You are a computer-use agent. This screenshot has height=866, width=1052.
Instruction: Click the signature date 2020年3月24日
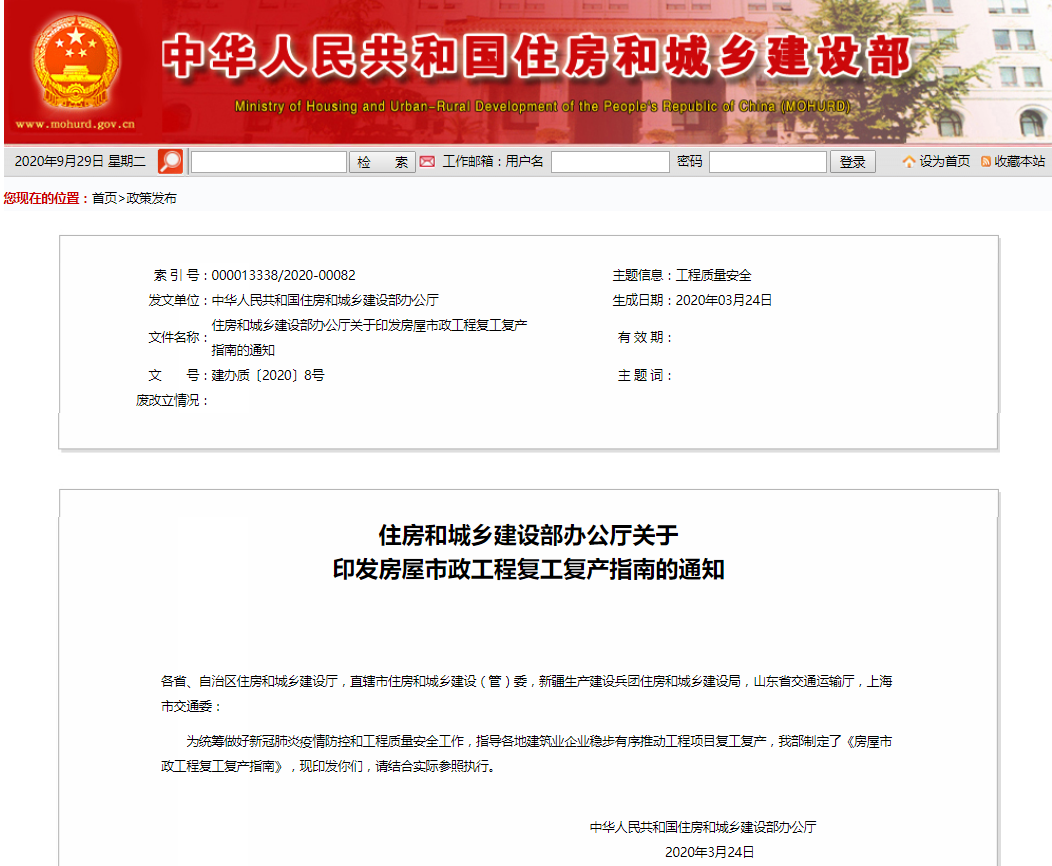click(x=709, y=852)
